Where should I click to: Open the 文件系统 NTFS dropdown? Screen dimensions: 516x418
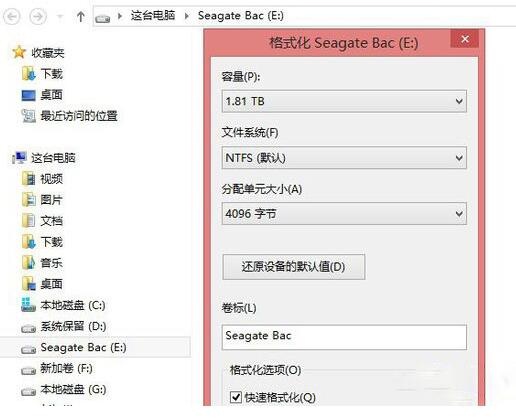point(344,158)
